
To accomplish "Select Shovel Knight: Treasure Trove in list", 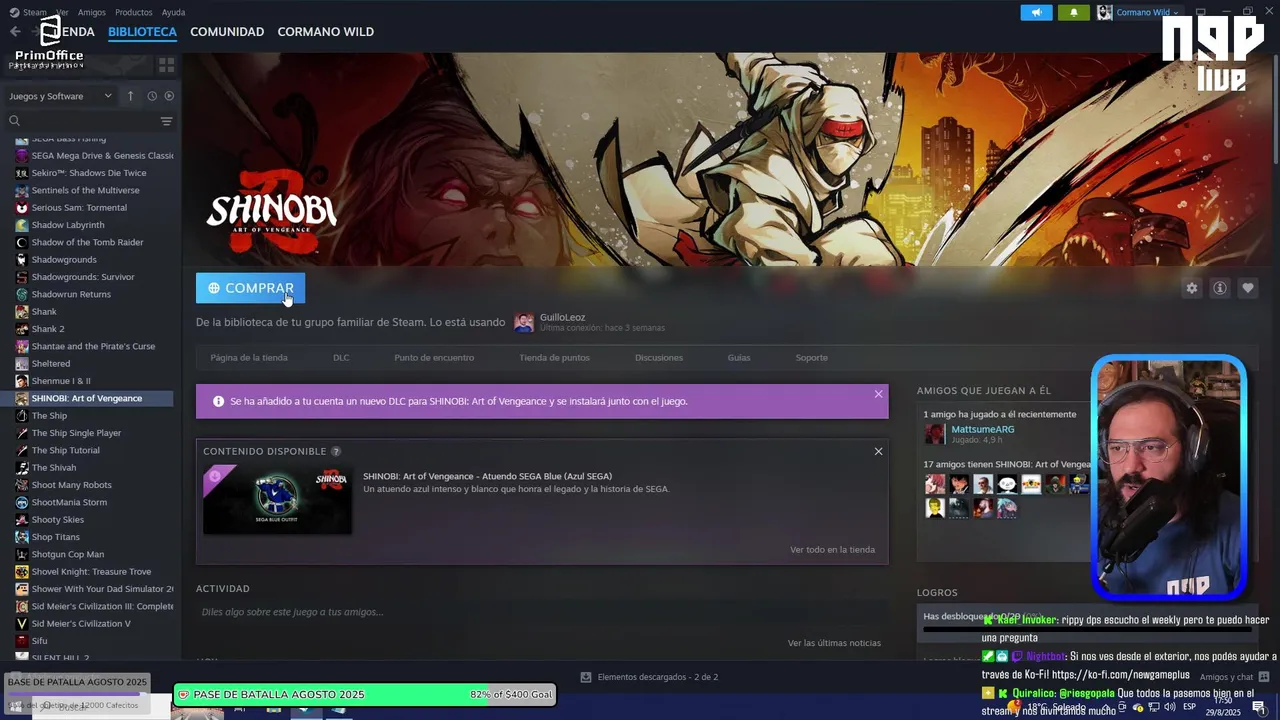I will click(x=91, y=572).
